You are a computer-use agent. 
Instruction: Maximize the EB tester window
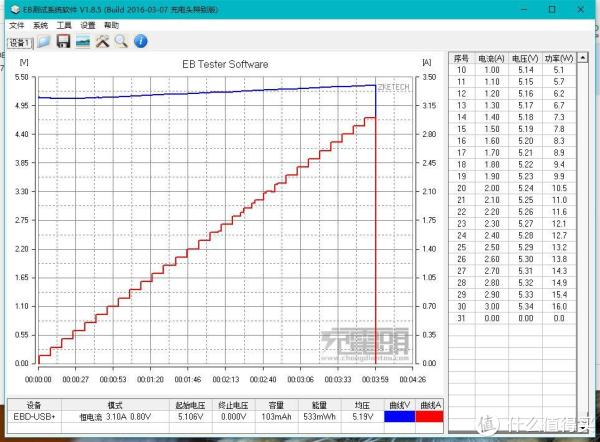[552, 9]
